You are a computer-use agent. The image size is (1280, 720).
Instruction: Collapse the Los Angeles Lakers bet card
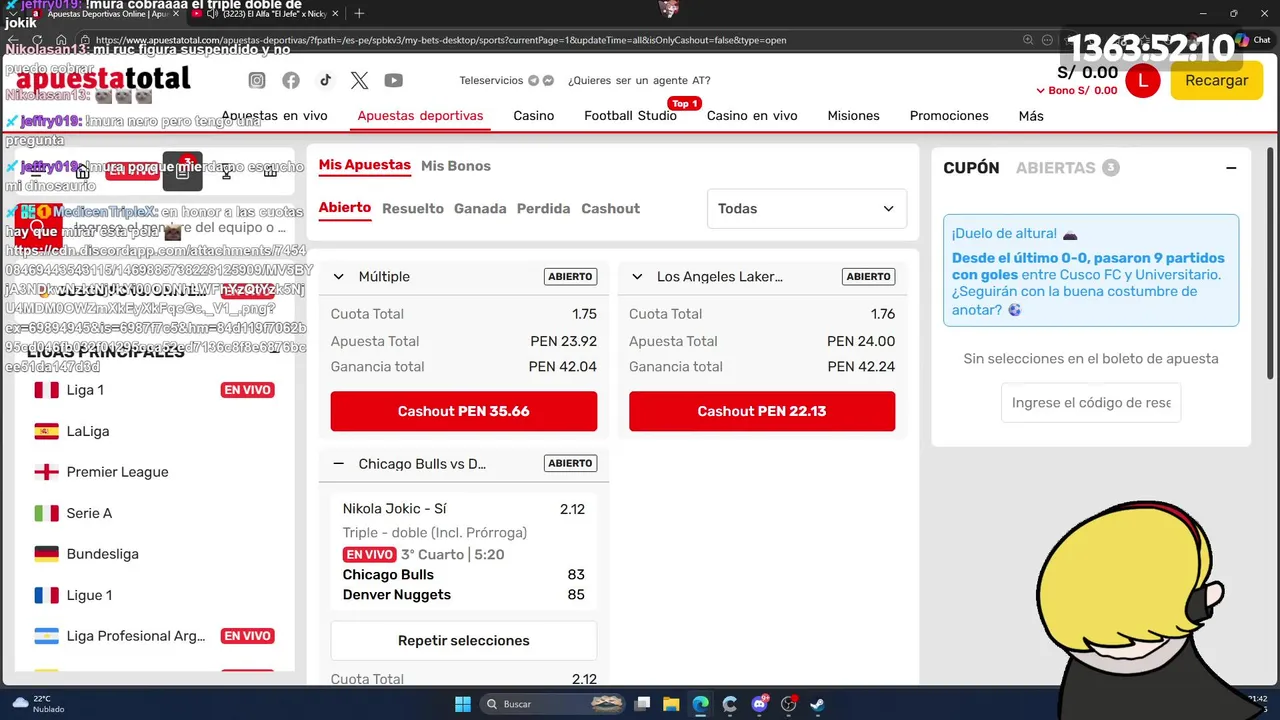point(637,277)
